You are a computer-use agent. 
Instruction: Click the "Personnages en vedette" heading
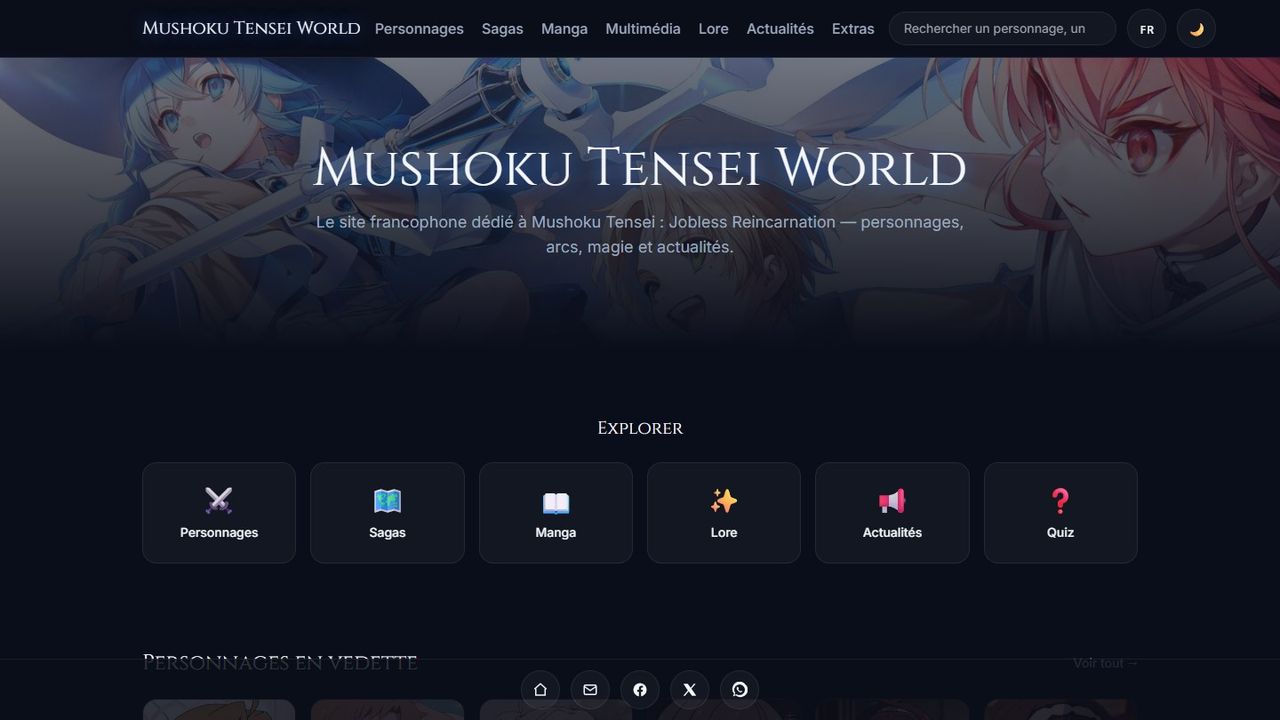pos(280,662)
